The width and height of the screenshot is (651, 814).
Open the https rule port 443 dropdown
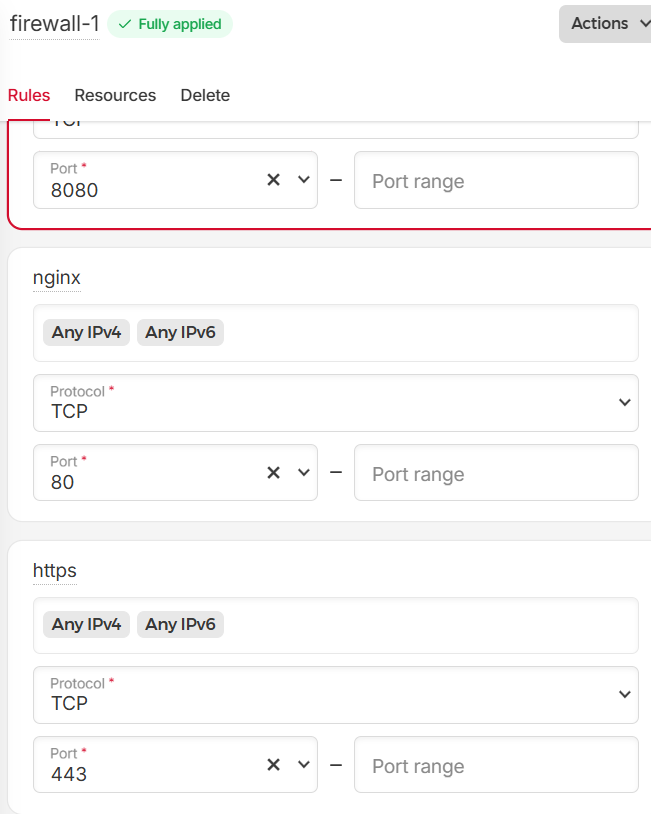[304, 765]
